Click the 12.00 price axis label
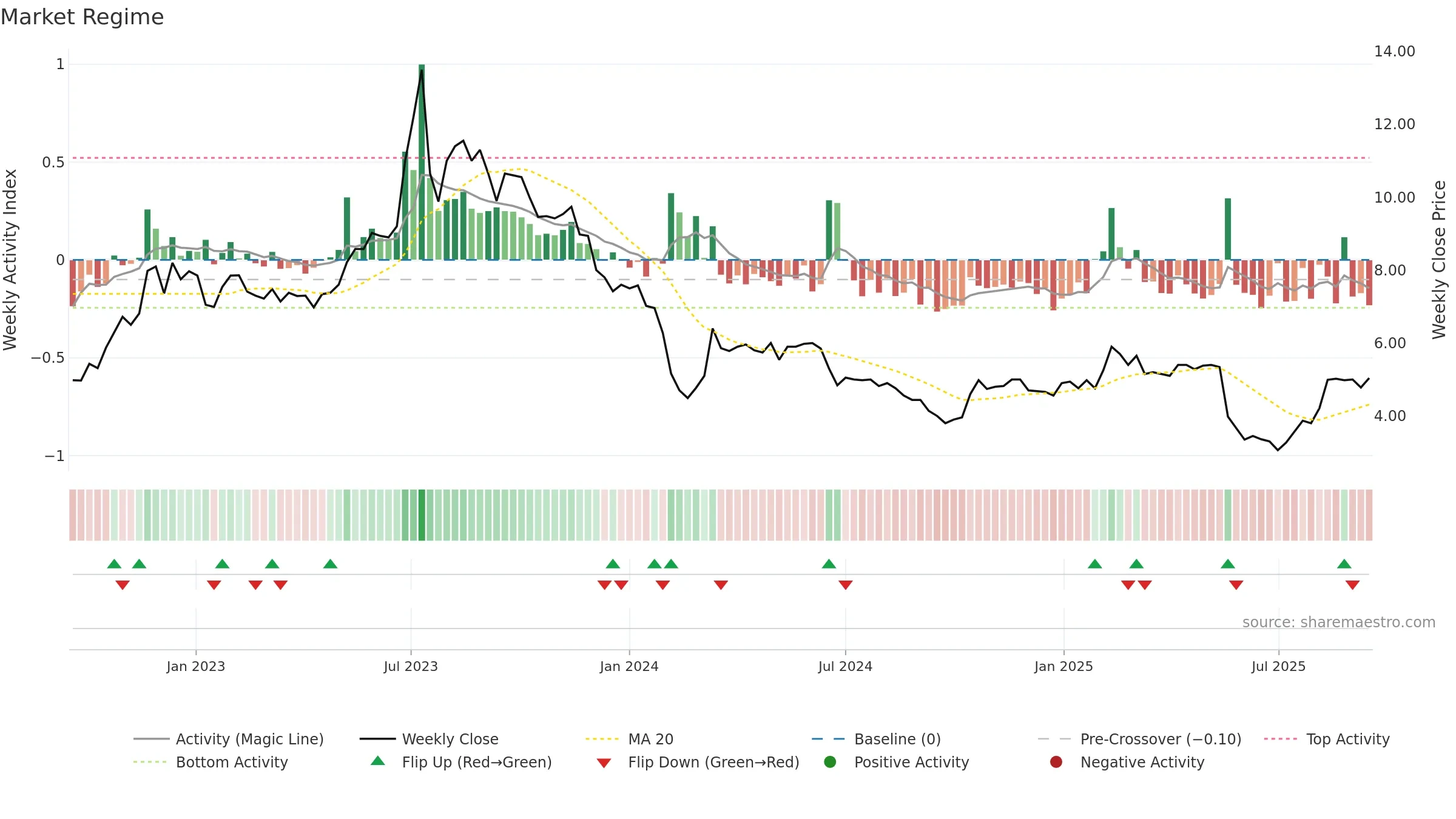Viewport: 1456px width, 819px height. tap(1395, 124)
